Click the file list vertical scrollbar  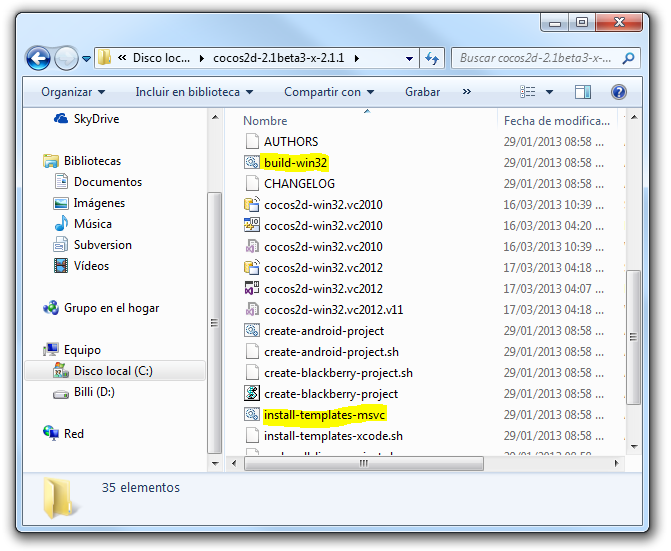[x=633, y=300]
